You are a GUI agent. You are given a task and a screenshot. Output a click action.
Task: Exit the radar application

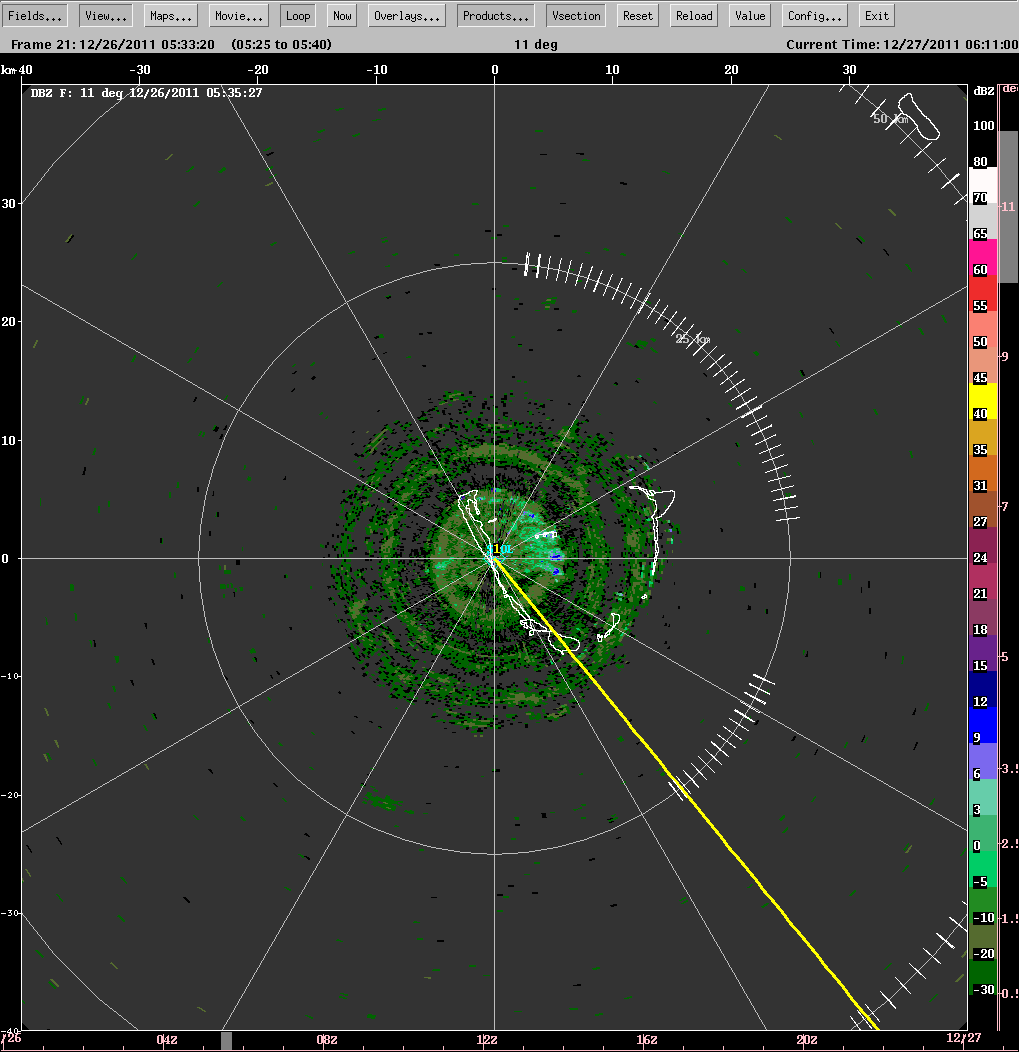tap(876, 15)
